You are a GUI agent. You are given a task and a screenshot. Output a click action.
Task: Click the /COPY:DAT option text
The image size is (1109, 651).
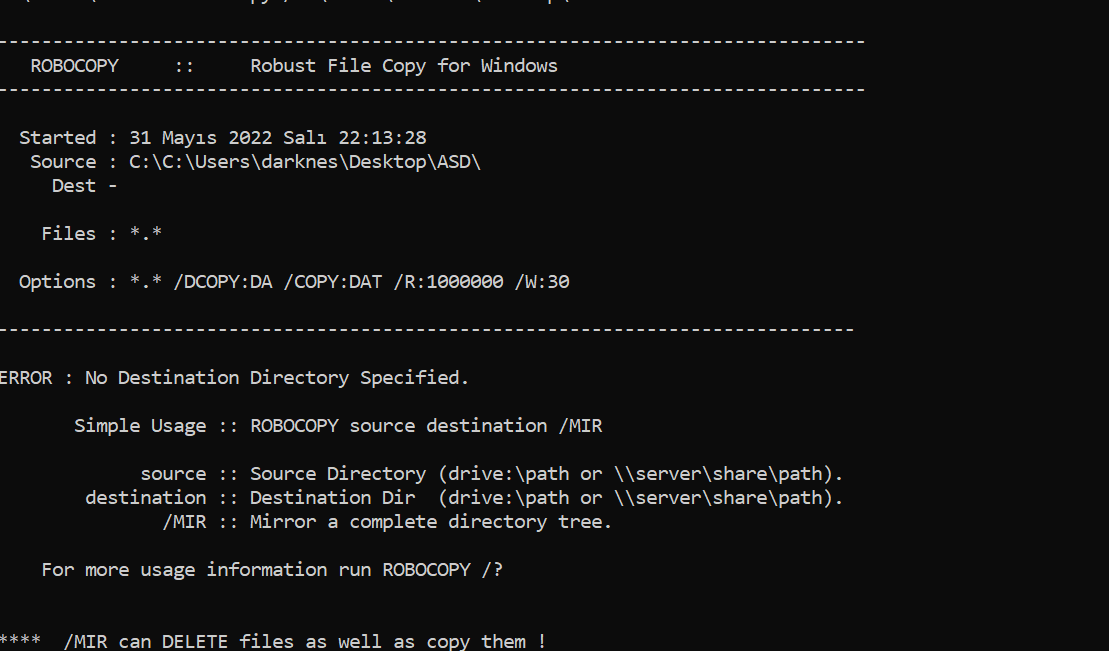pos(332,282)
